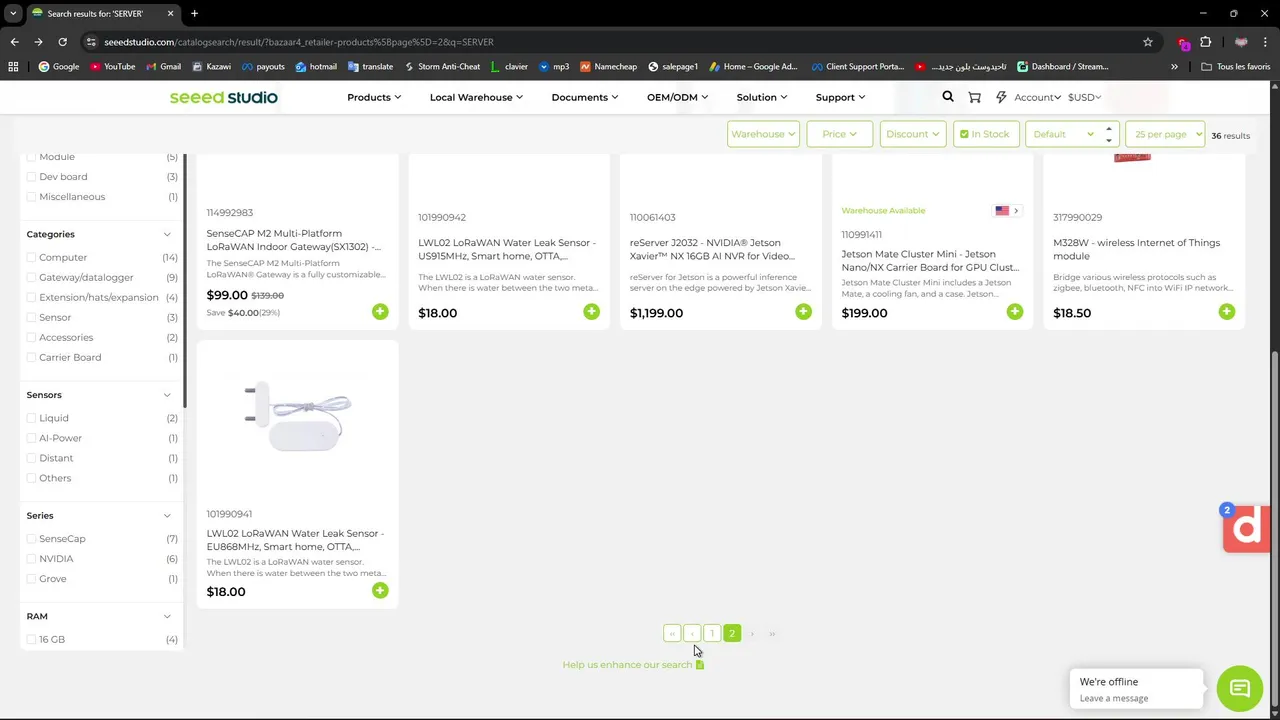Open the 25 per page dropdown
This screenshot has height=720, width=1280.
tap(1165, 134)
